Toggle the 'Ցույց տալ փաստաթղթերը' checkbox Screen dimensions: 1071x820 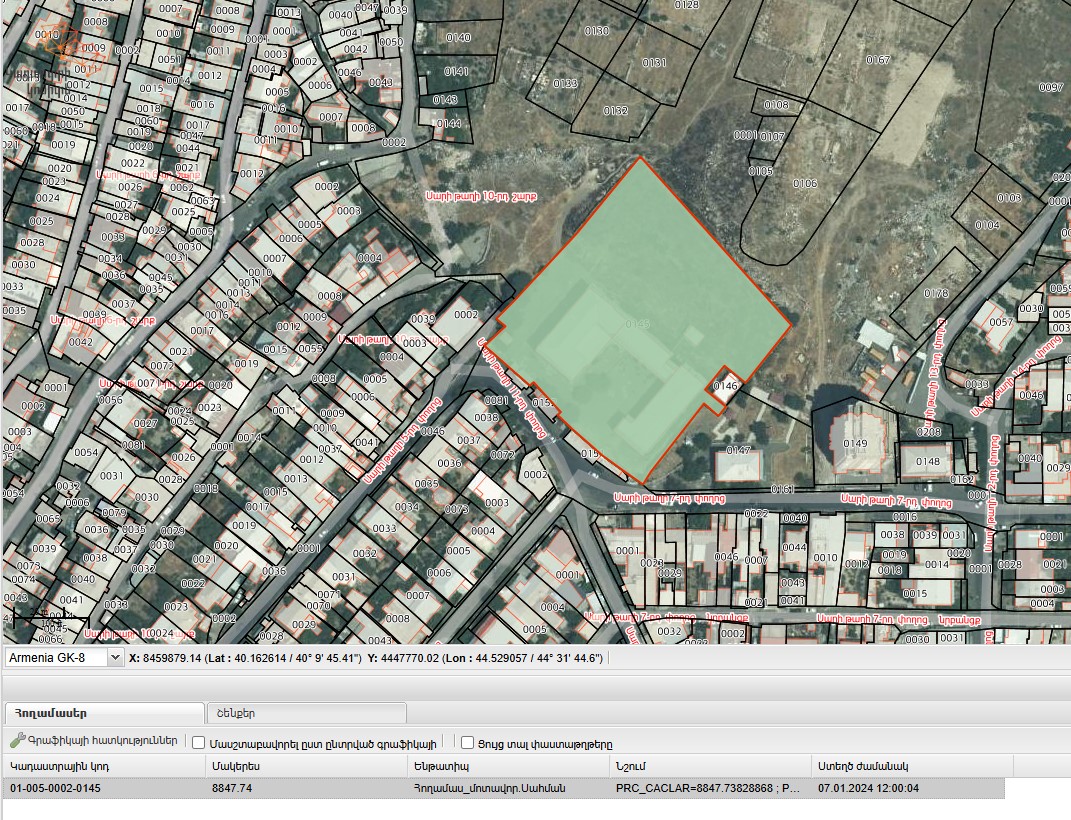[x=467, y=743]
